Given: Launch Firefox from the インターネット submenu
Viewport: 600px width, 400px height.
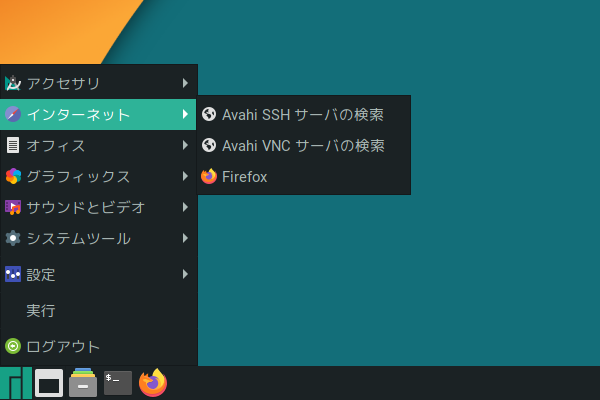Looking at the screenshot, I should coord(304,176).
